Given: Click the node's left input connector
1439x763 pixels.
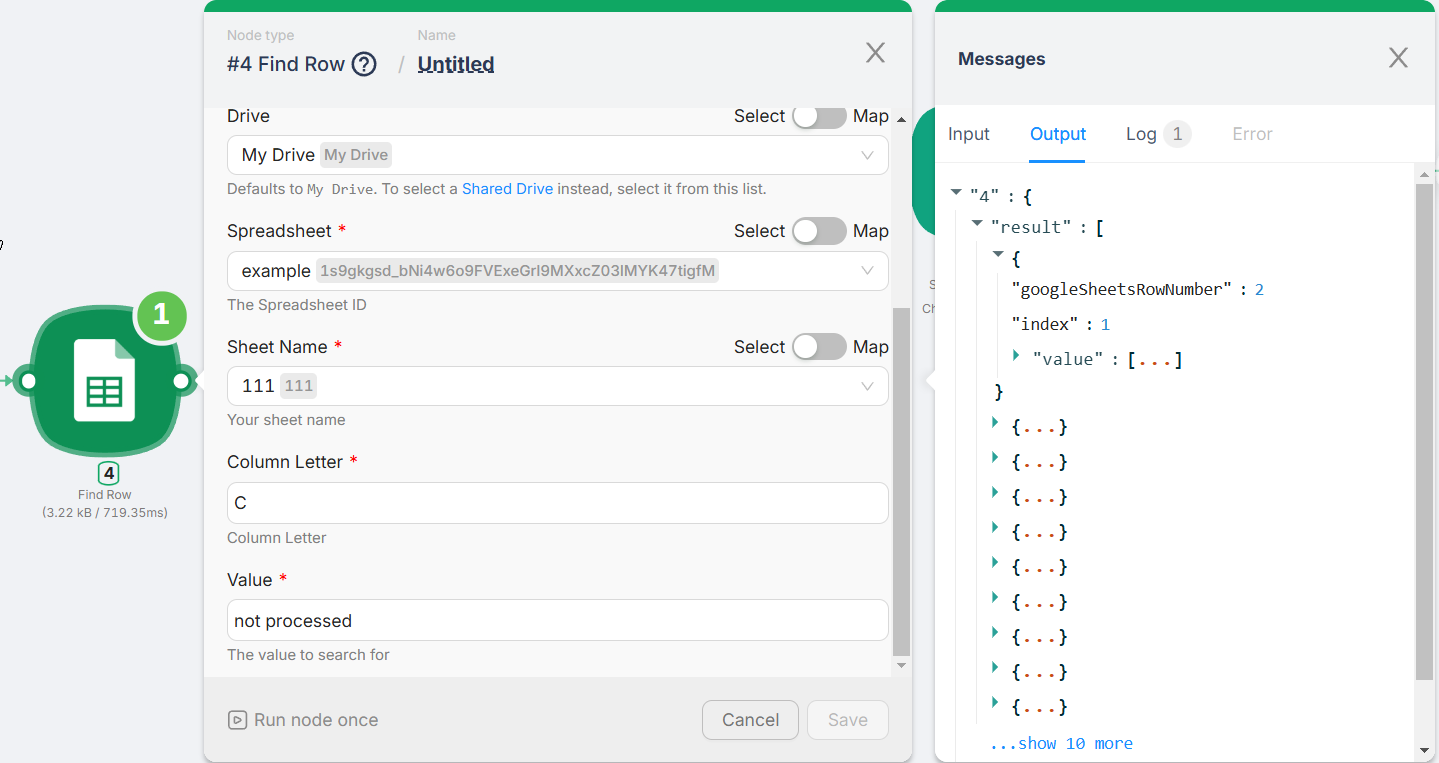Looking at the screenshot, I should point(28,381).
